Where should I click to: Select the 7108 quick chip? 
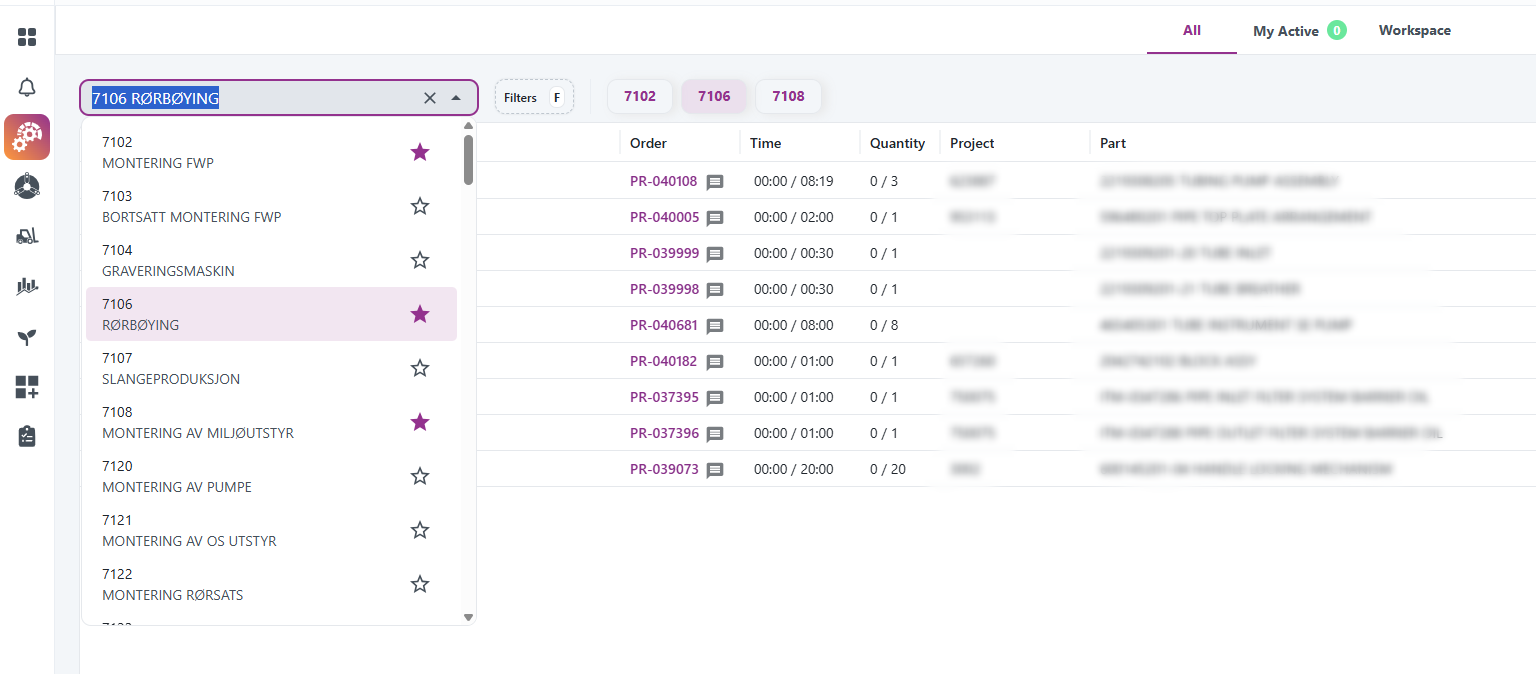click(788, 96)
